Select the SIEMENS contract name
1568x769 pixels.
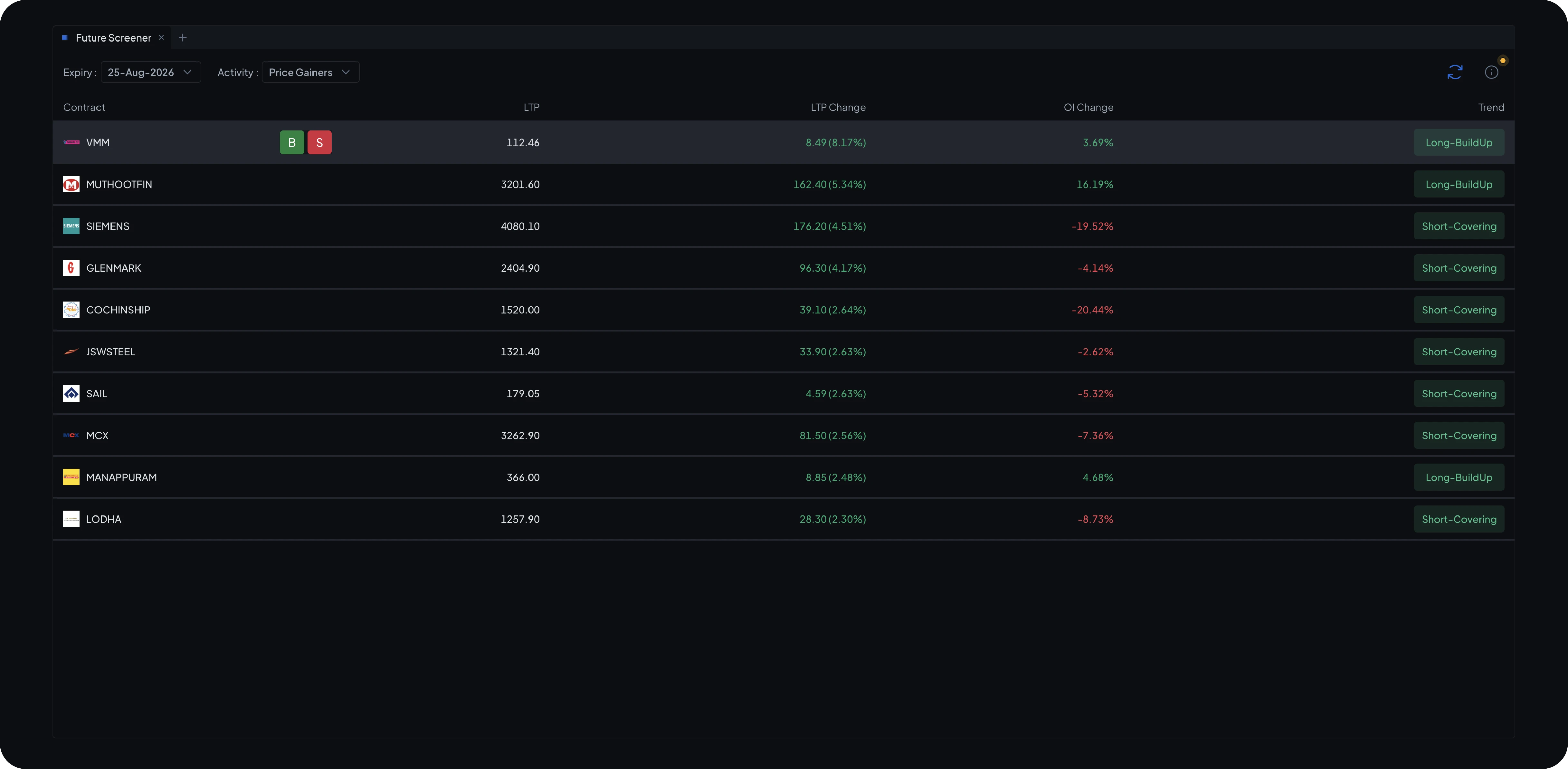click(x=108, y=226)
